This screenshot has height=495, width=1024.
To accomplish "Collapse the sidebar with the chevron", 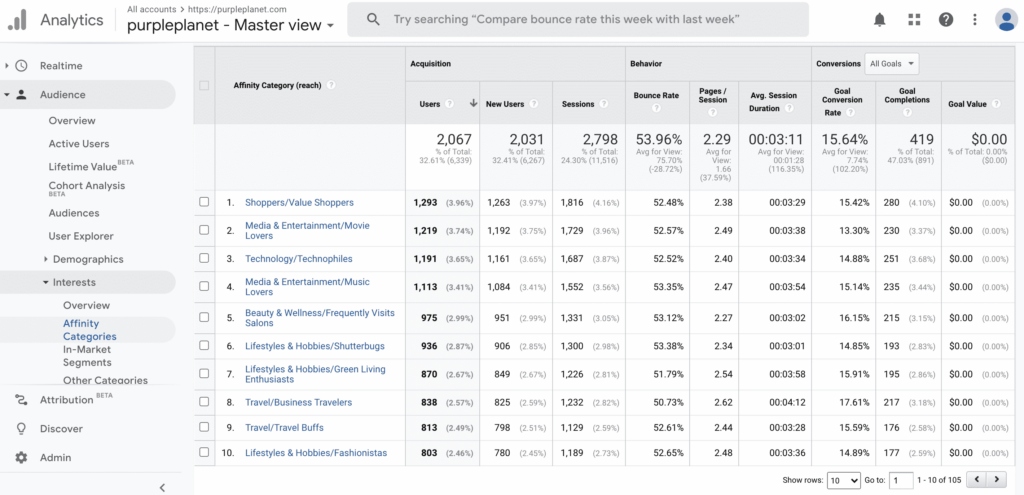I will [x=163, y=487].
